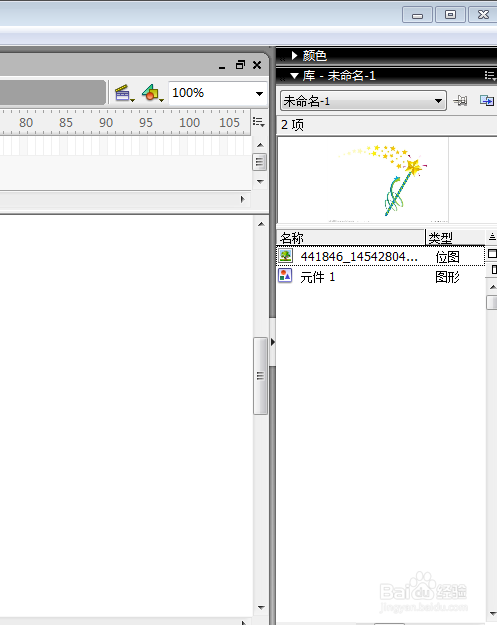Click the 图形 type cell
Screen dimensions: 497x625
pos(447,277)
